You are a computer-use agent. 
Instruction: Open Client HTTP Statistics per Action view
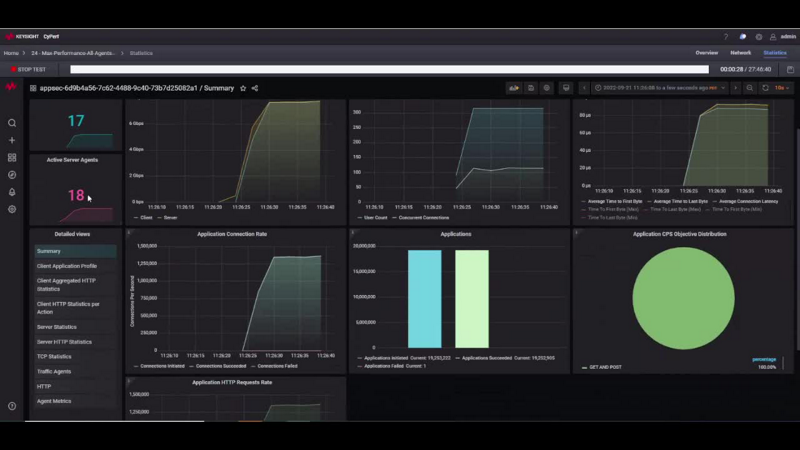(76, 308)
